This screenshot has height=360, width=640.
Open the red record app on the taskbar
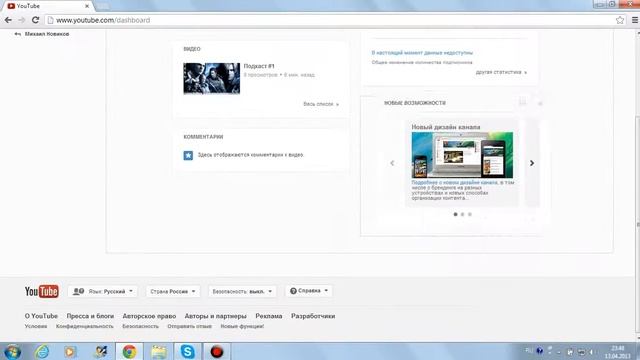(217, 351)
